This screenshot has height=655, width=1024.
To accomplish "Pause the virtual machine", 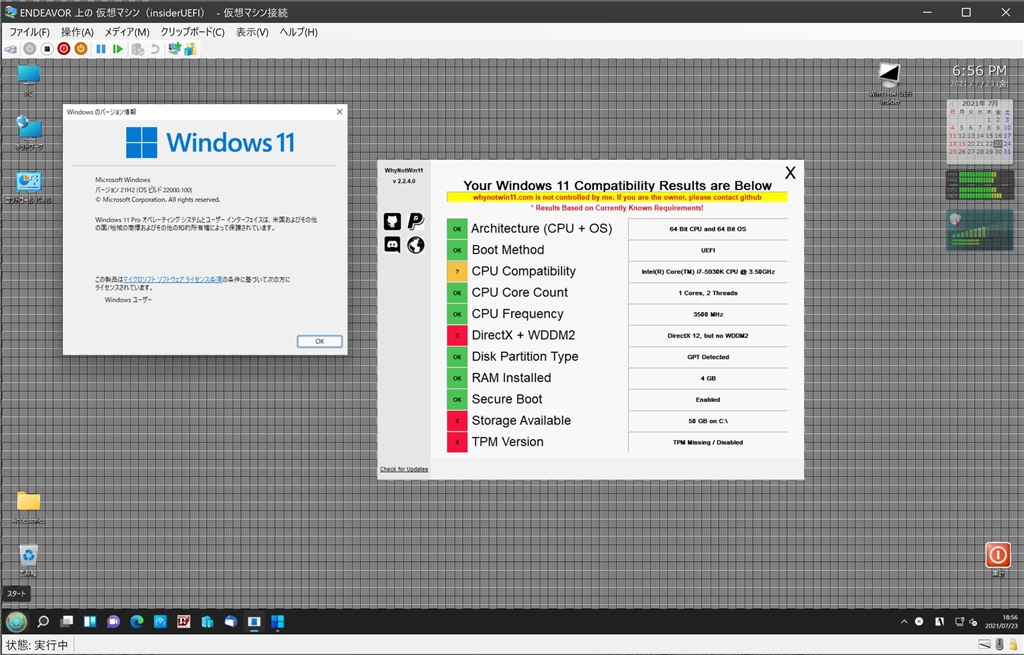I will click(x=101, y=49).
